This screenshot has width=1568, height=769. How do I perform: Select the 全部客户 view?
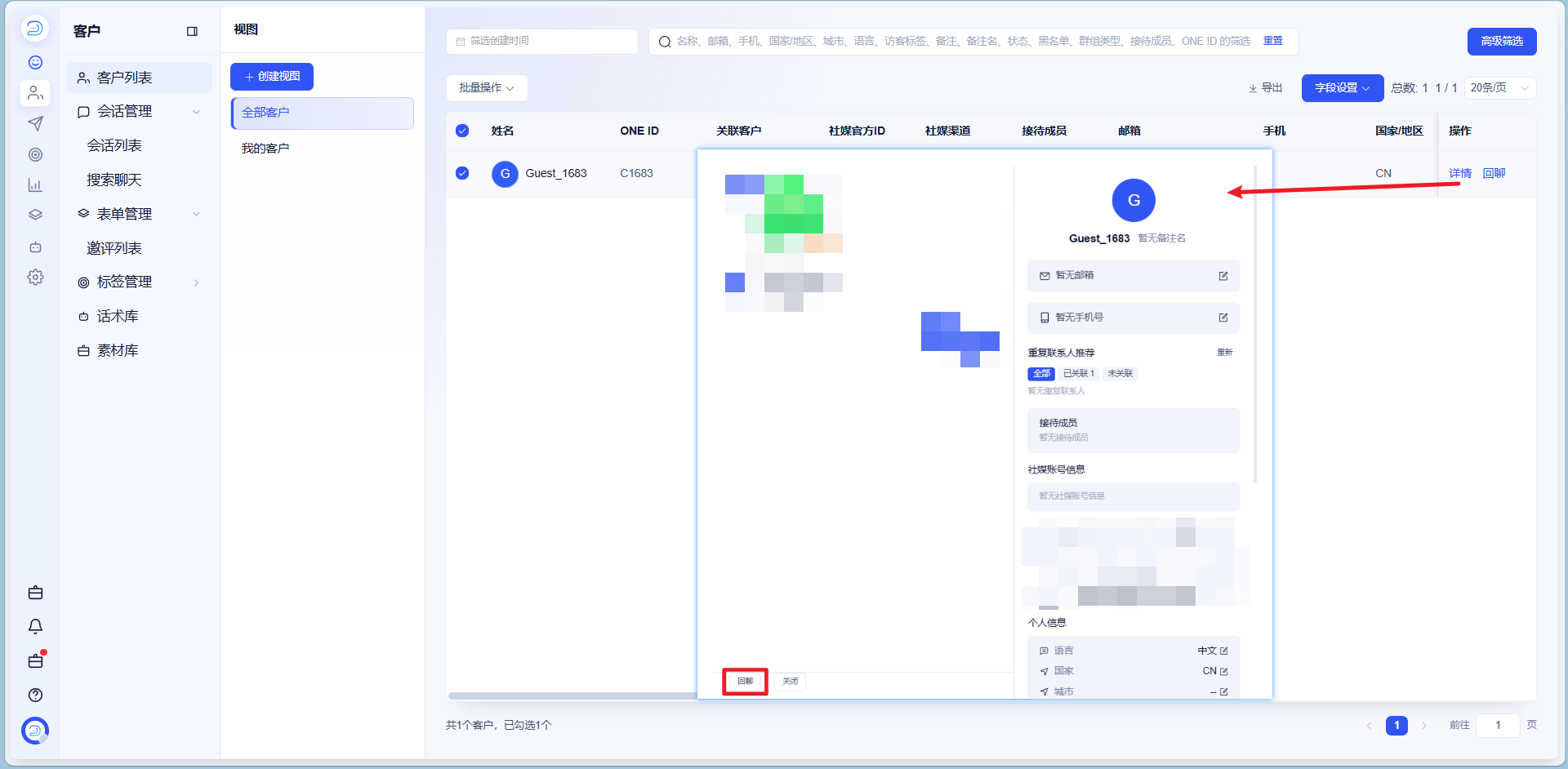pos(323,113)
